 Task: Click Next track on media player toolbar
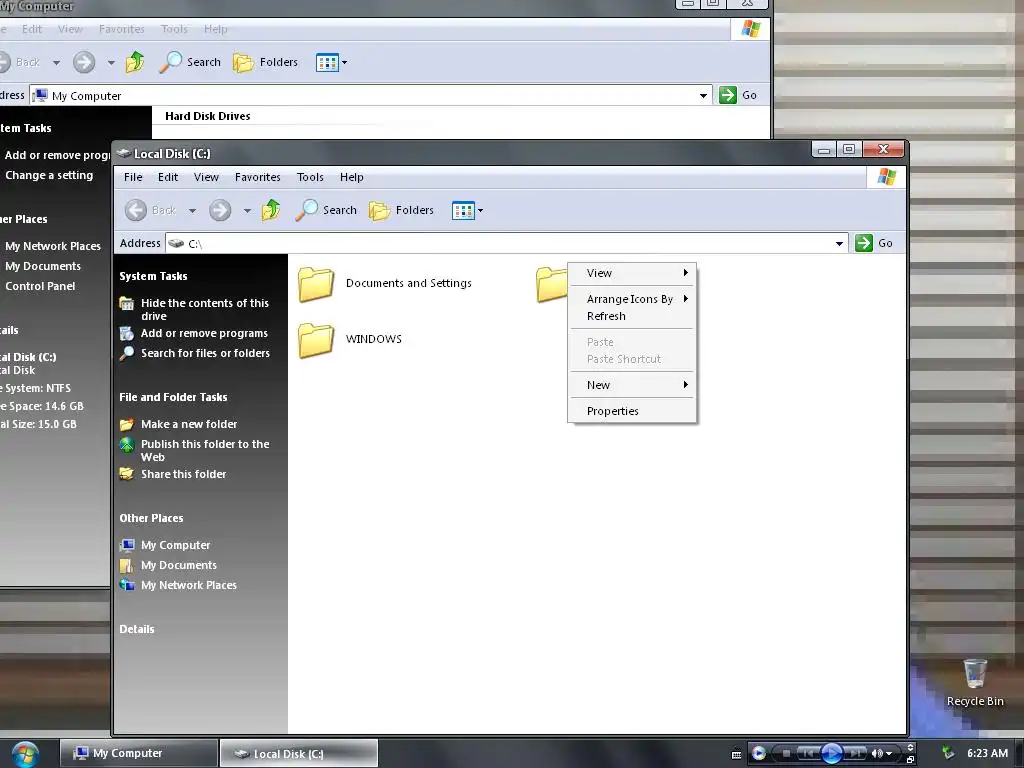[x=855, y=754]
